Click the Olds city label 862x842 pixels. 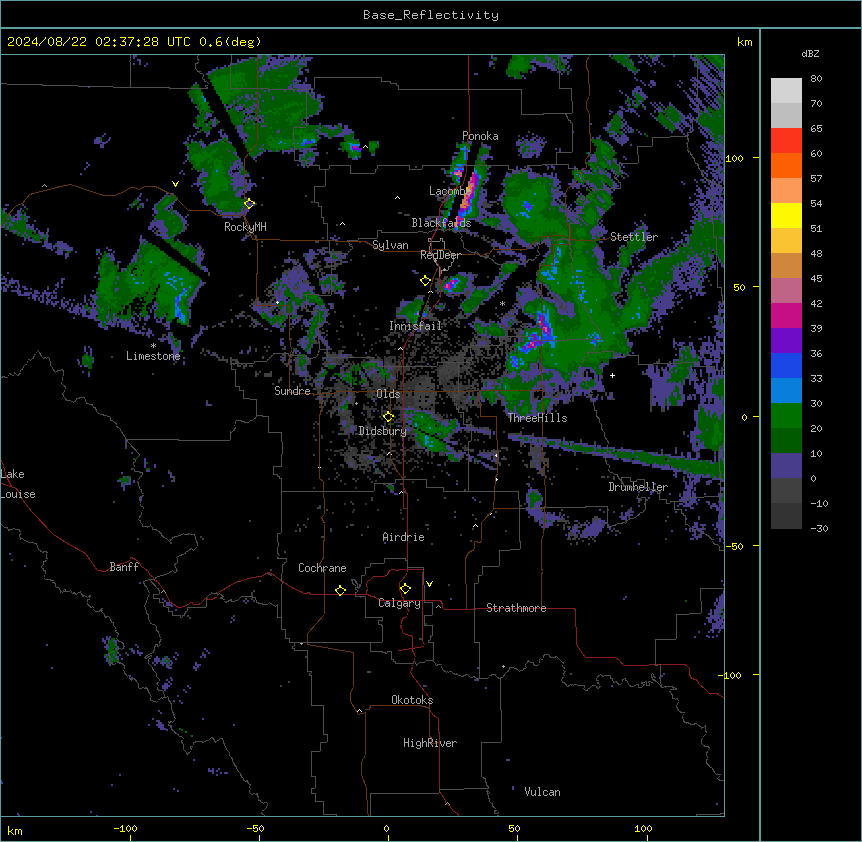(388, 394)
